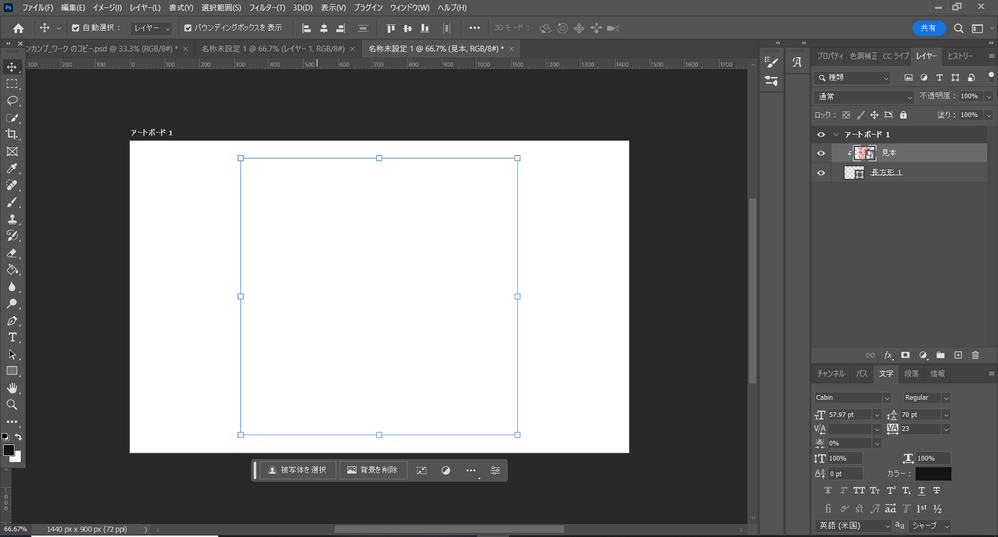Hide the 見本 layer
The image size is (998, 537).
pyautogui.click(x=821, y=153)
